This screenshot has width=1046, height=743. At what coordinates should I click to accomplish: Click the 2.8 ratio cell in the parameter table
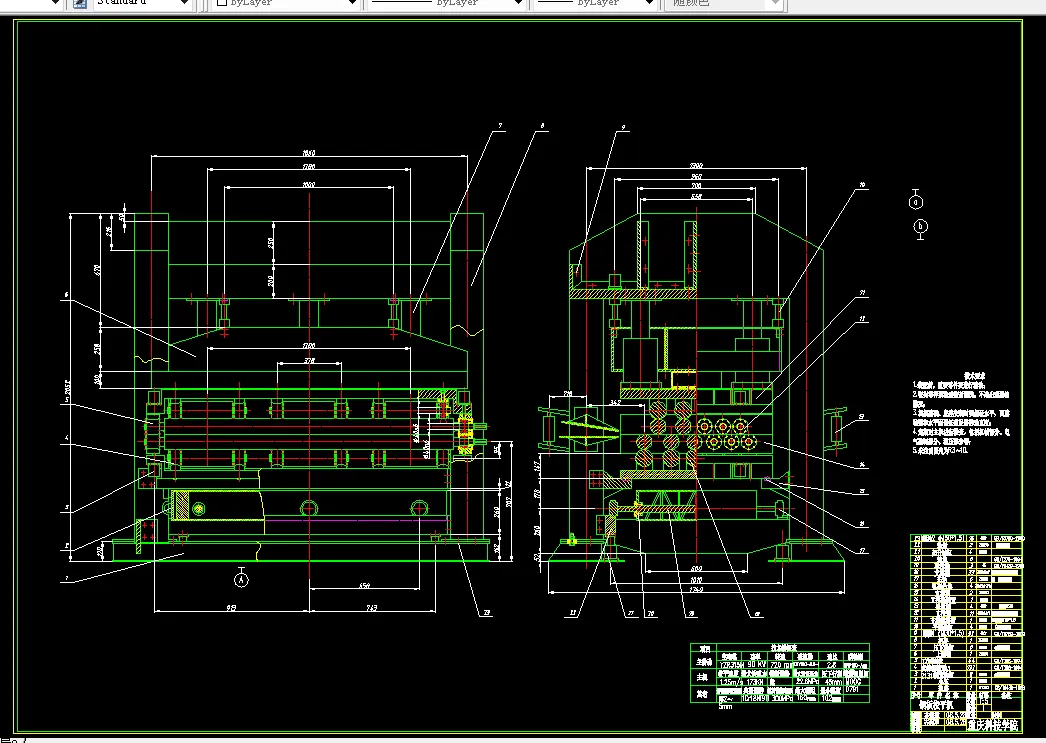(831, 664)
